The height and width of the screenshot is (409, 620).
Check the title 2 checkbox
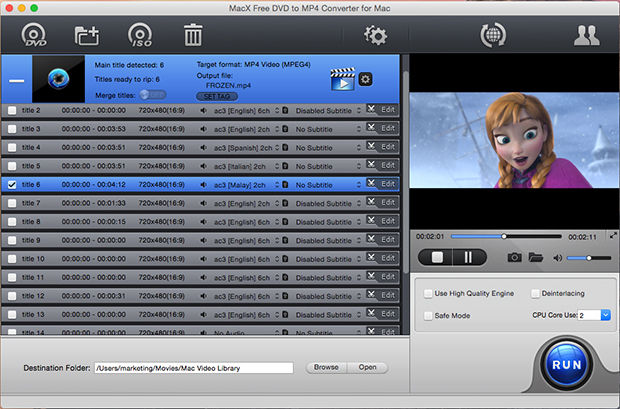[x=12, y=110]
